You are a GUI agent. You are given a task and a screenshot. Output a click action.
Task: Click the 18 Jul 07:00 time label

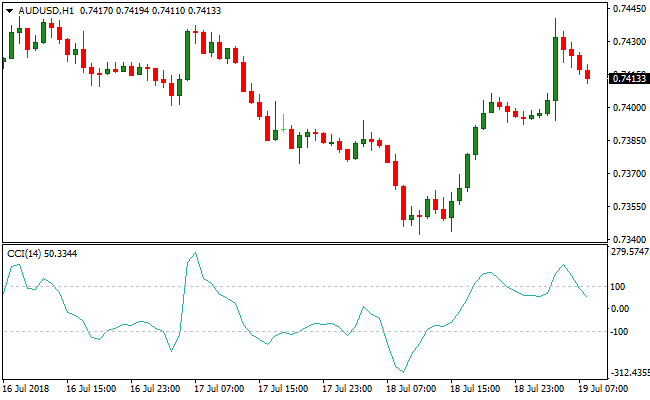click(411, 389)
